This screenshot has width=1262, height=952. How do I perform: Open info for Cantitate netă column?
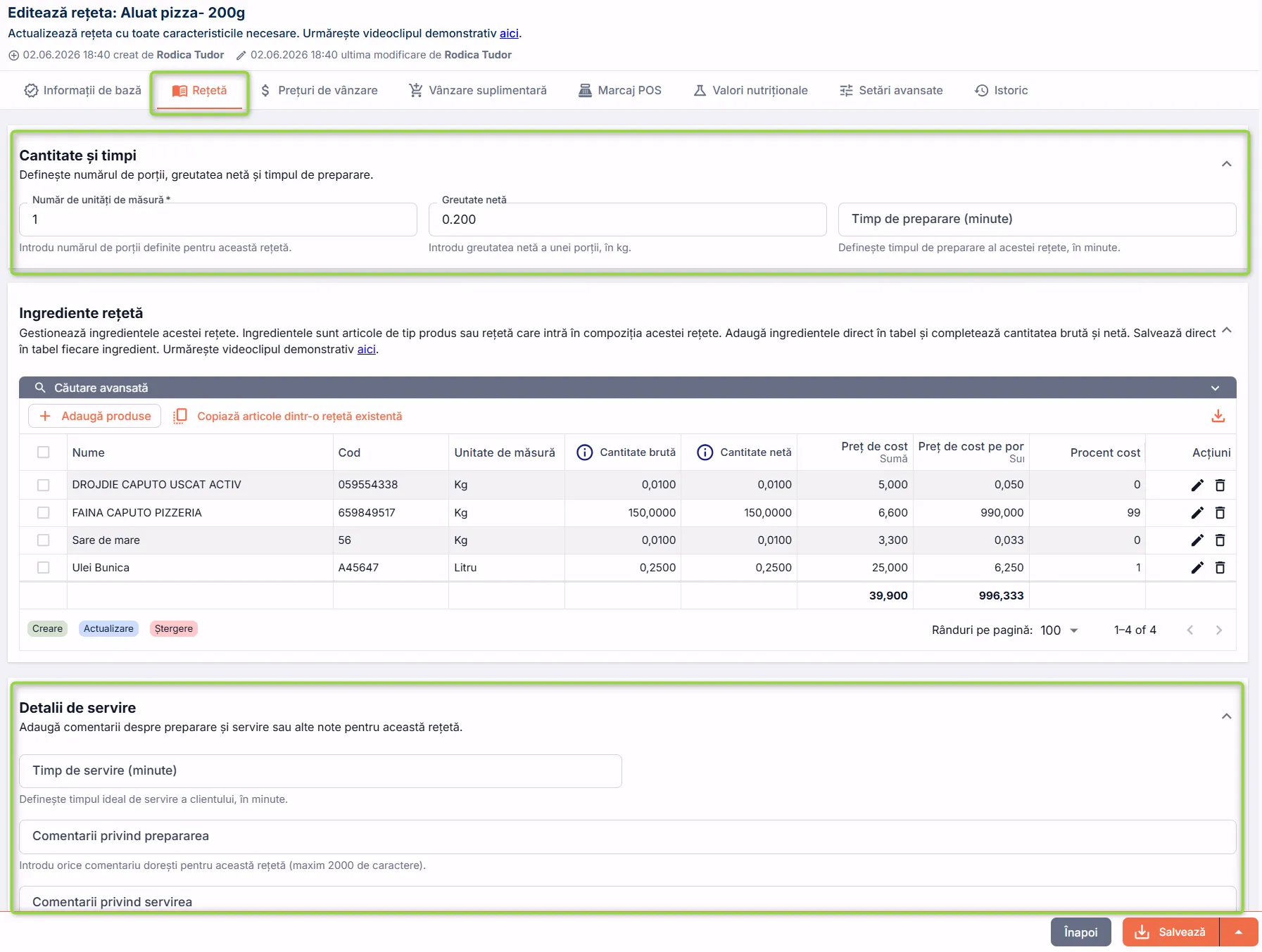705,452
